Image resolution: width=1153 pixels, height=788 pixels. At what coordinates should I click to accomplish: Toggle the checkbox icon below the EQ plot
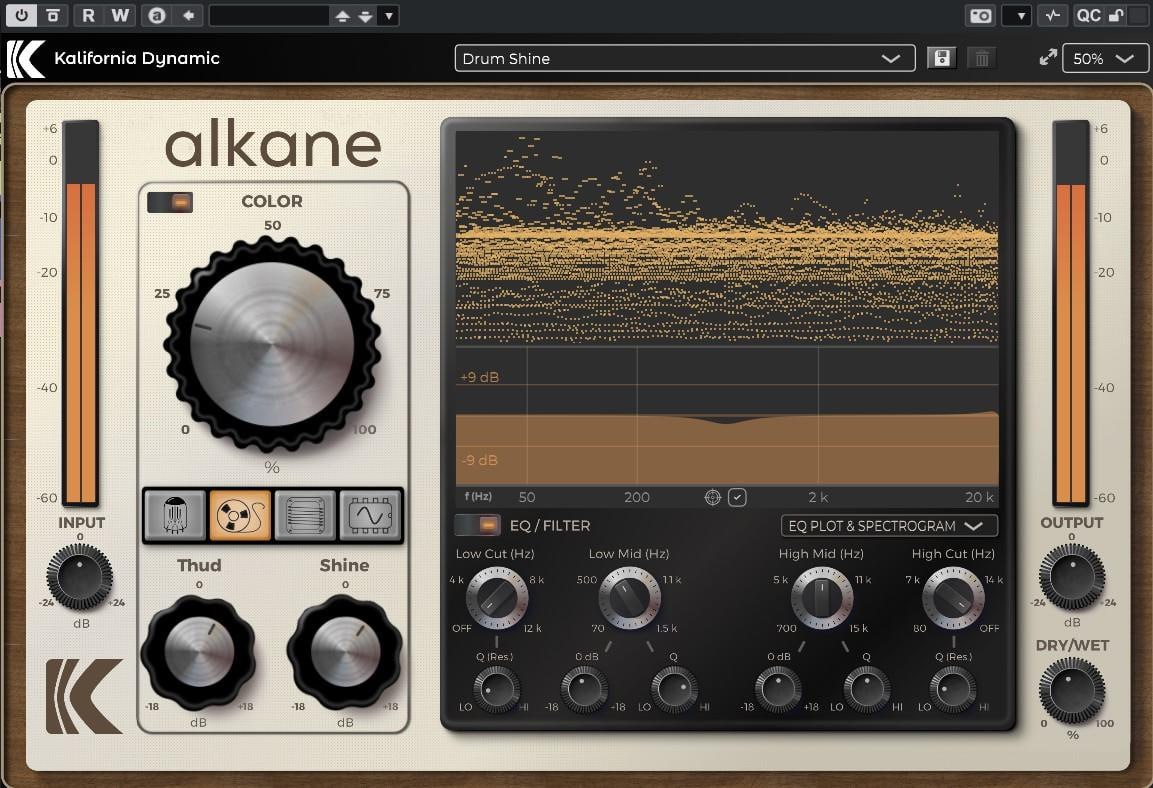point(738,498)
